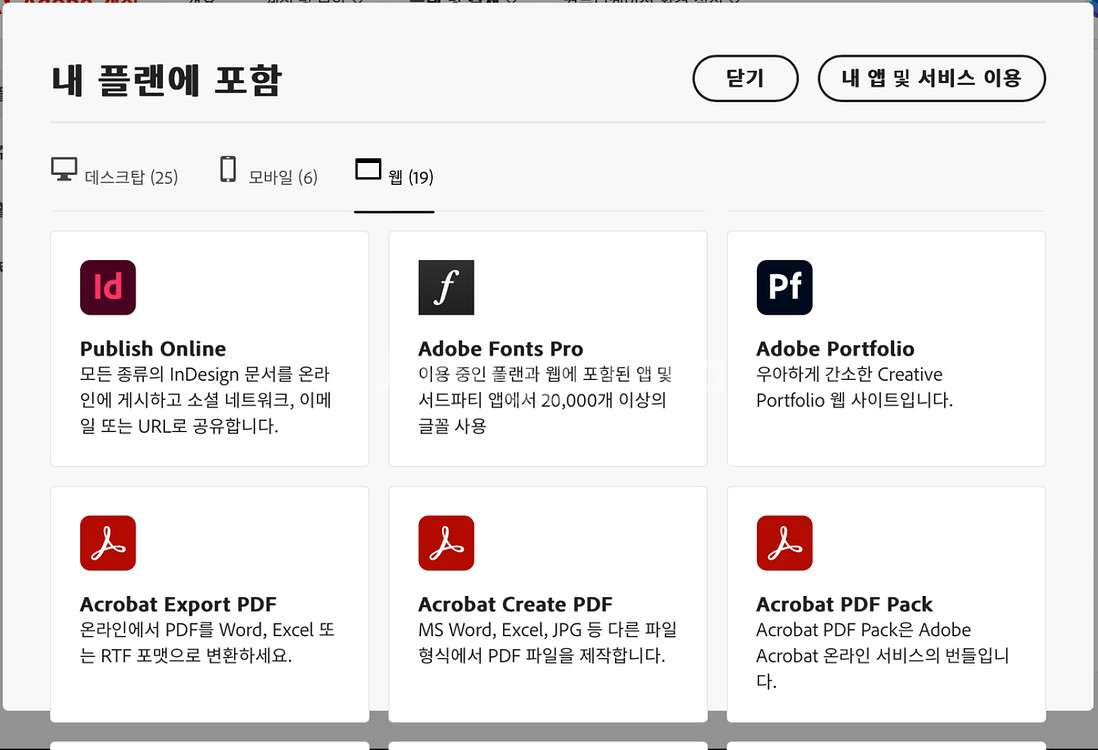
Task: Click the Adobe Fonts Pro description text
Action: point(545,400)
